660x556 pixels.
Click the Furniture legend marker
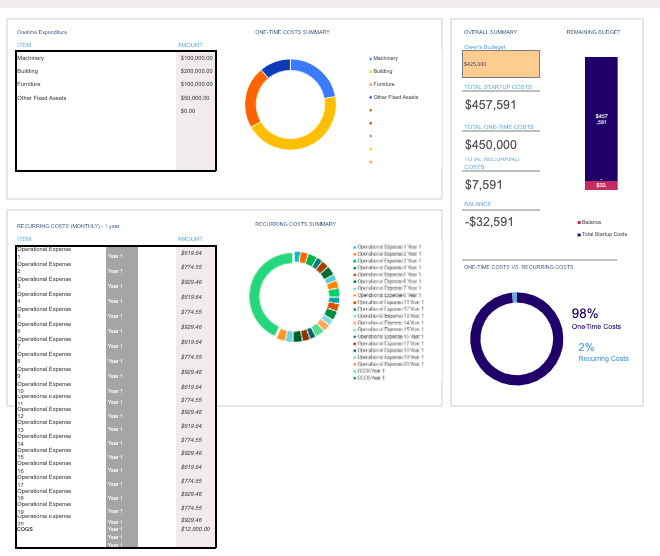pos(371,85)
